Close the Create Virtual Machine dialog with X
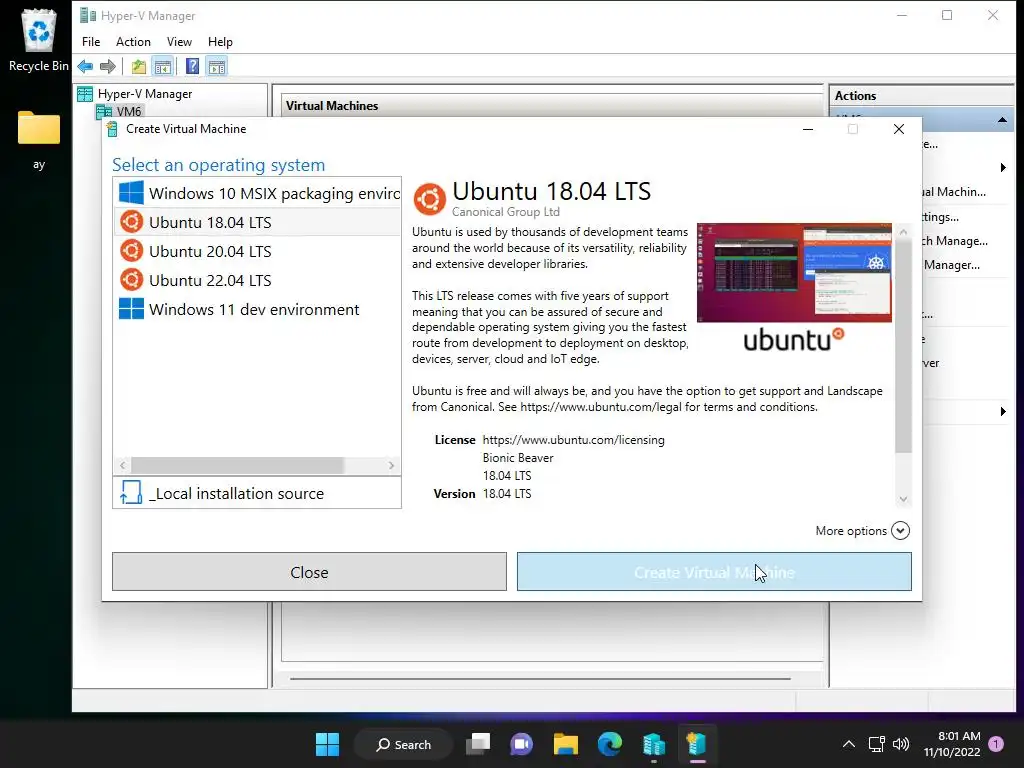Image resolution: width=1024 pixels, height=768 pixels. click(899, 129)
